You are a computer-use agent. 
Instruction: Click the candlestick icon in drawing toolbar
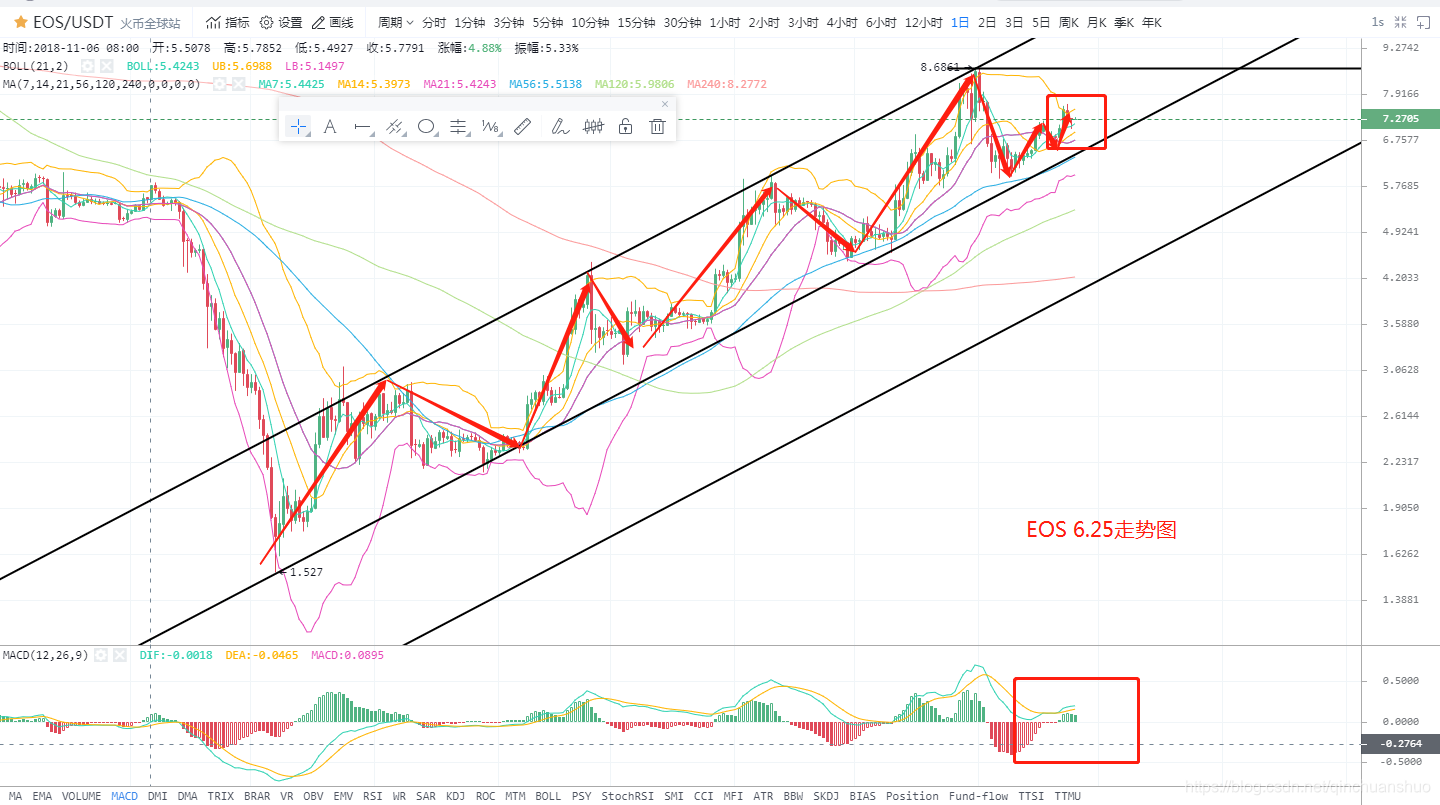(594, 126)
